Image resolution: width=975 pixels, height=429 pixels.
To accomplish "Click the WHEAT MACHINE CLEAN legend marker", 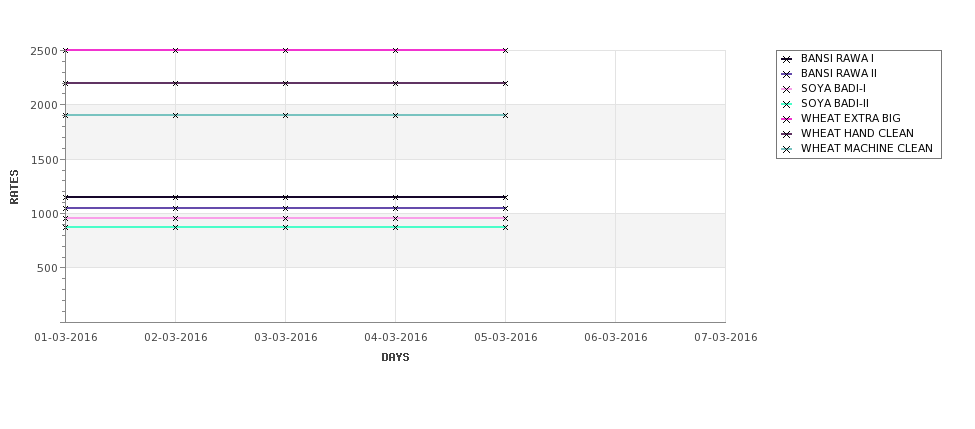I will coord(787,149).
